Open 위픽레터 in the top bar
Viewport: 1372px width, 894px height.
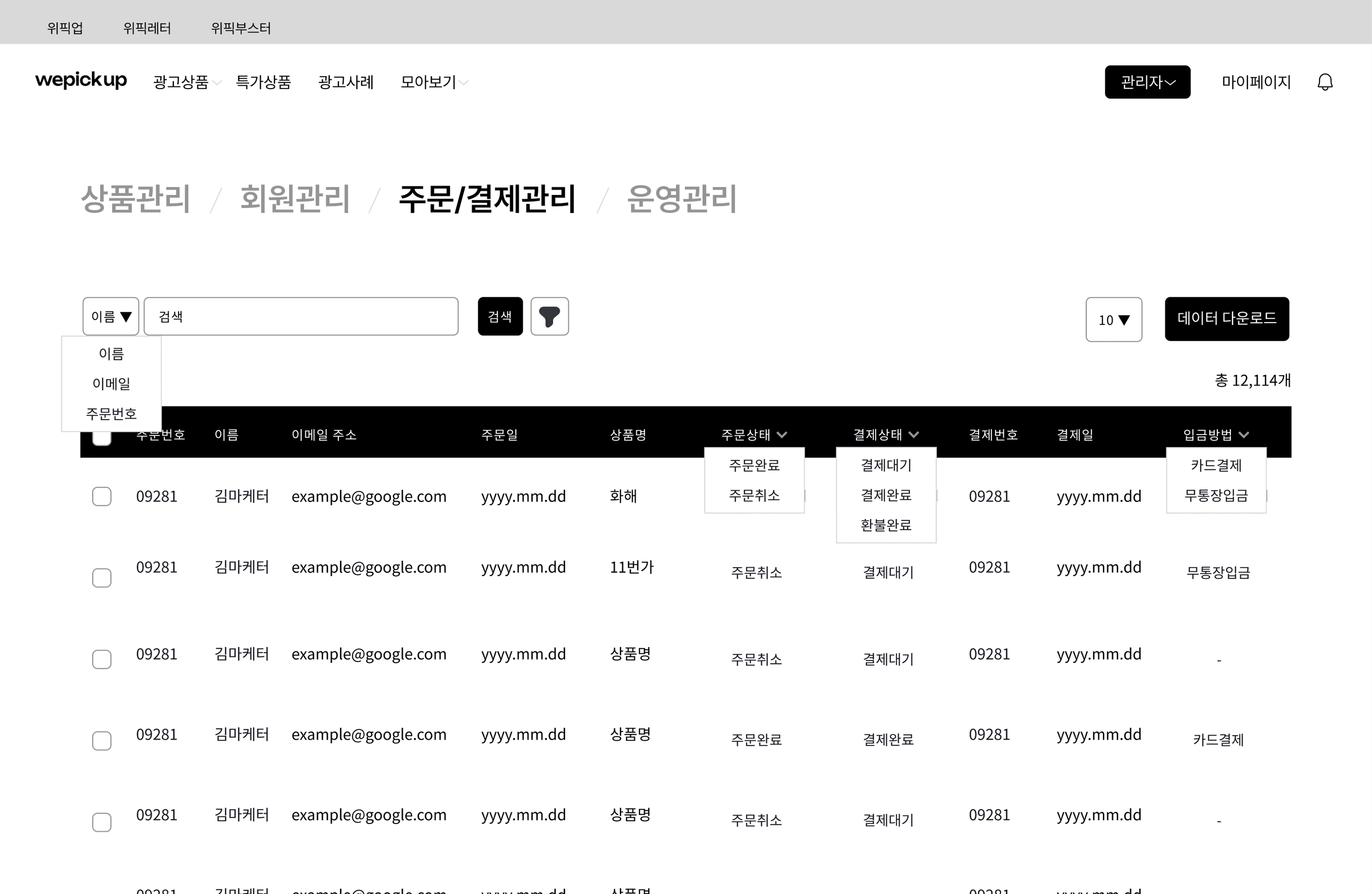147,28
